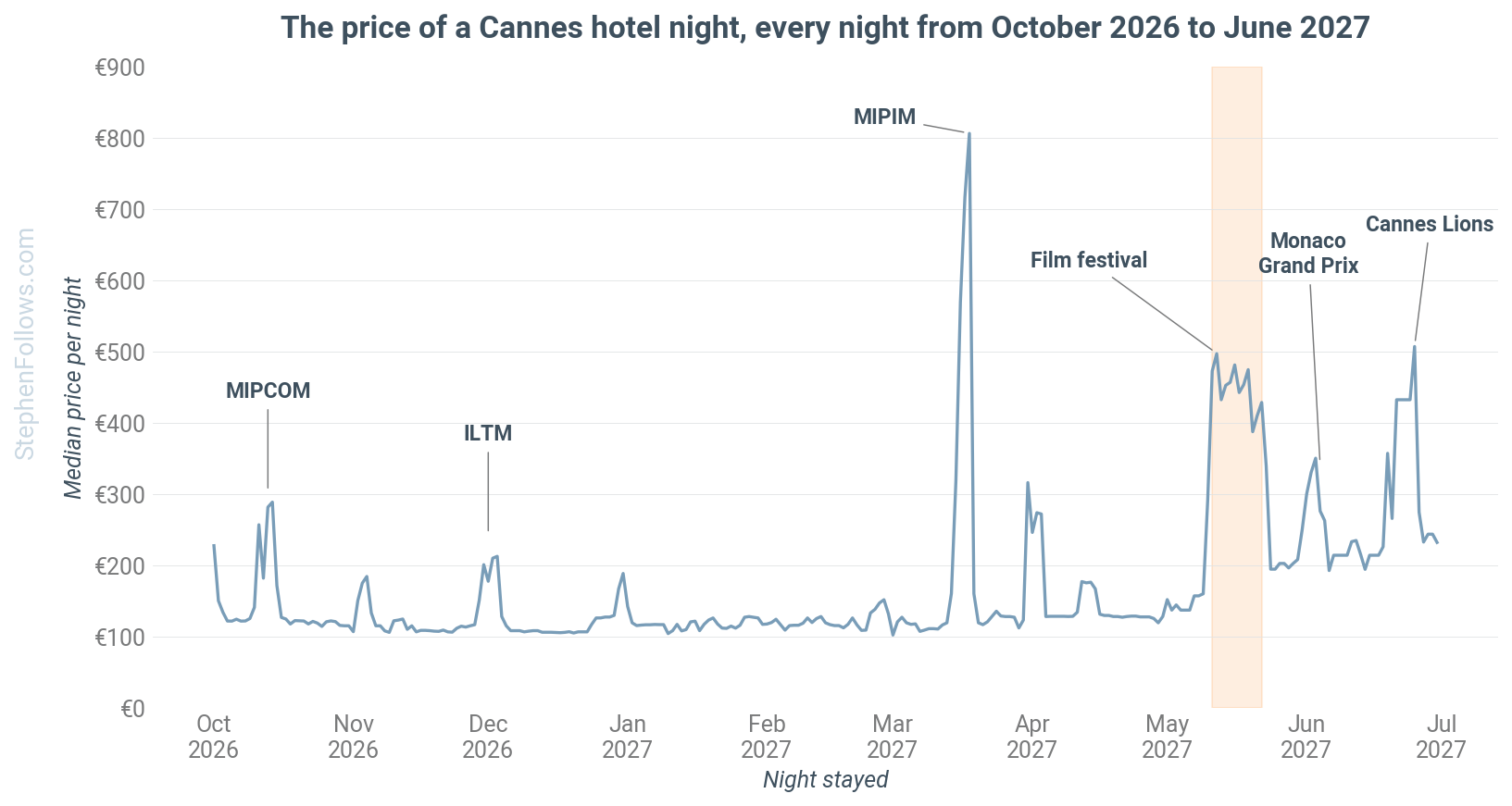The height and width of the screenshot is (806, 1512).
Task: Select the Median price per night axis title
Action: pos(73,388)
